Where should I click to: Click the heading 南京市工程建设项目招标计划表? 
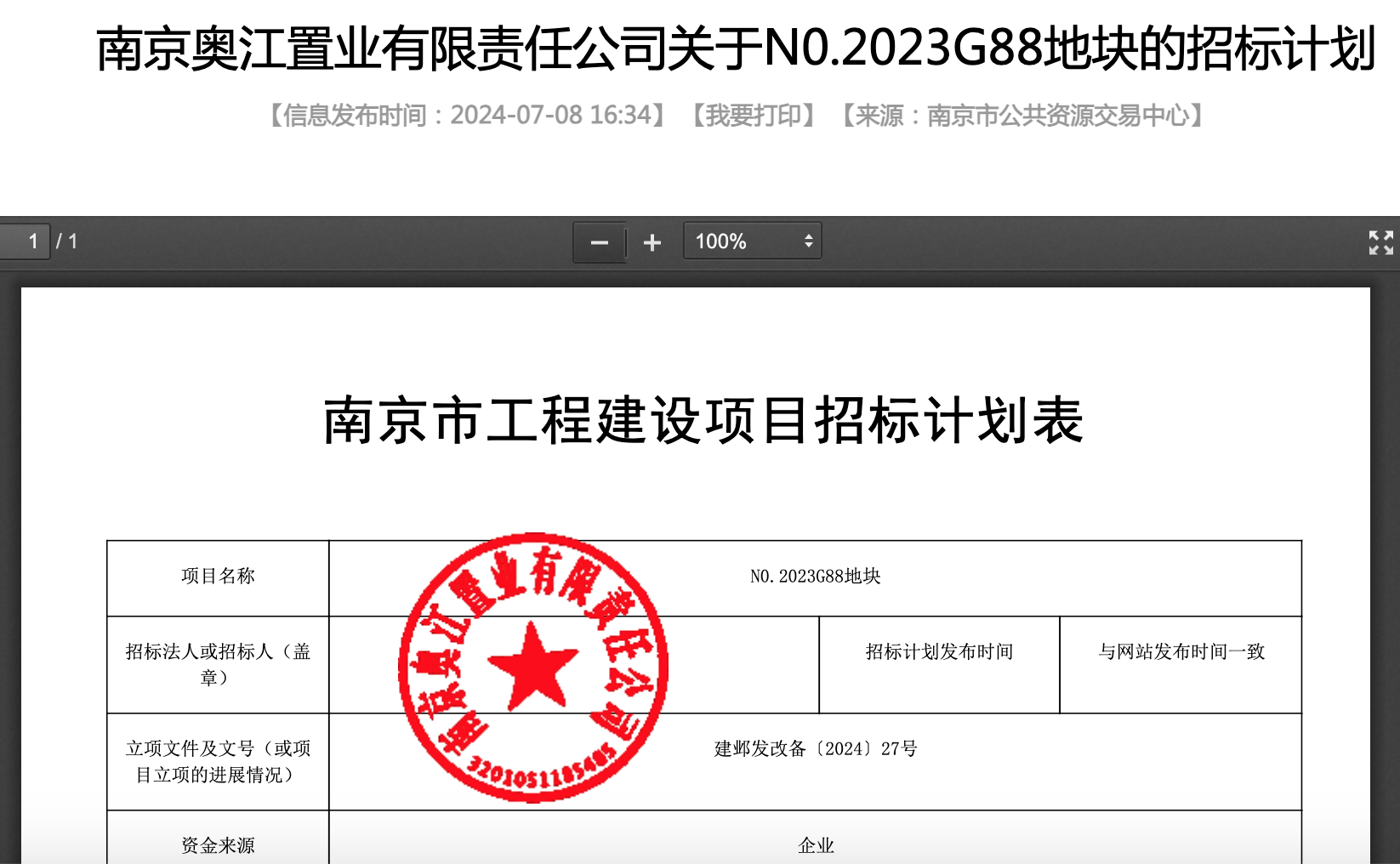(703, 420)
